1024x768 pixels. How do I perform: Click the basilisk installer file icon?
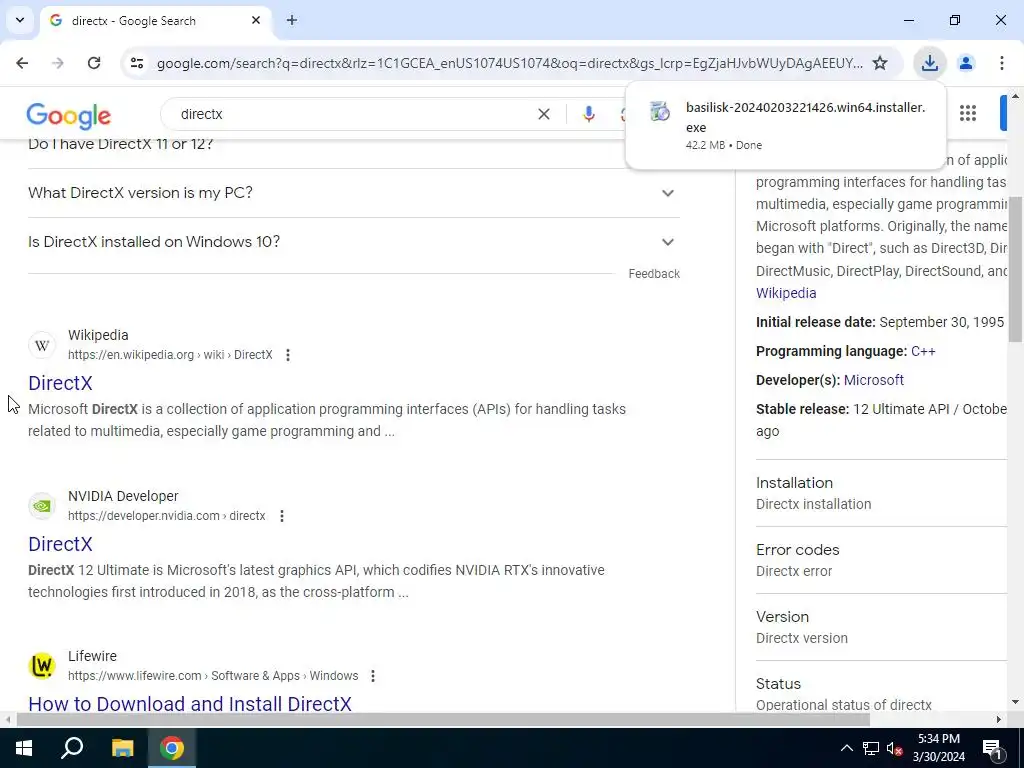(660, 111)
